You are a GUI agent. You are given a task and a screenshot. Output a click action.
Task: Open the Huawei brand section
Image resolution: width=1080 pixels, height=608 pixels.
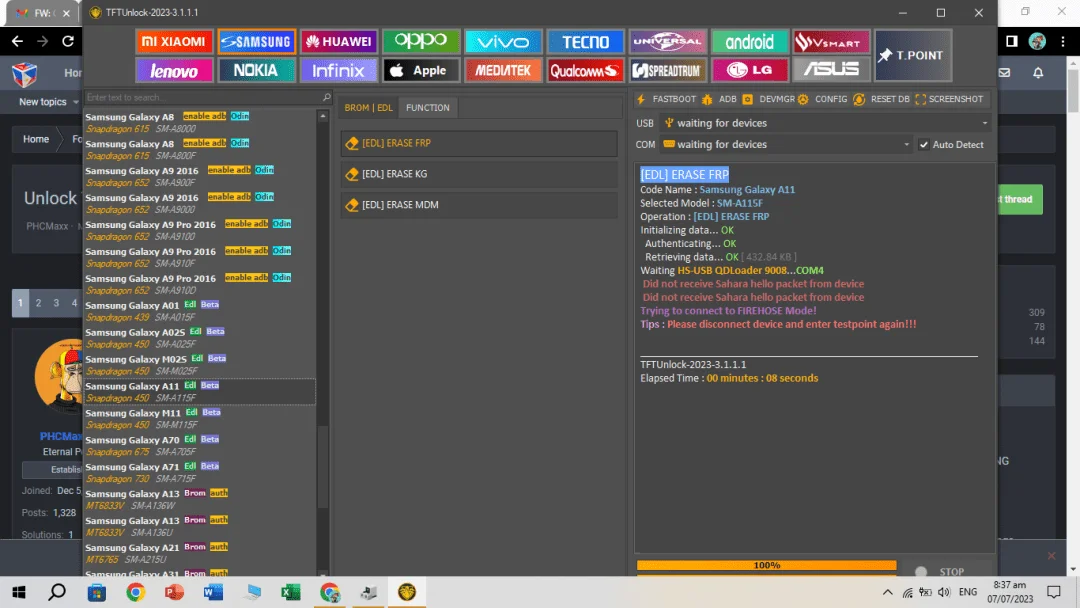(x=339, y=41)
